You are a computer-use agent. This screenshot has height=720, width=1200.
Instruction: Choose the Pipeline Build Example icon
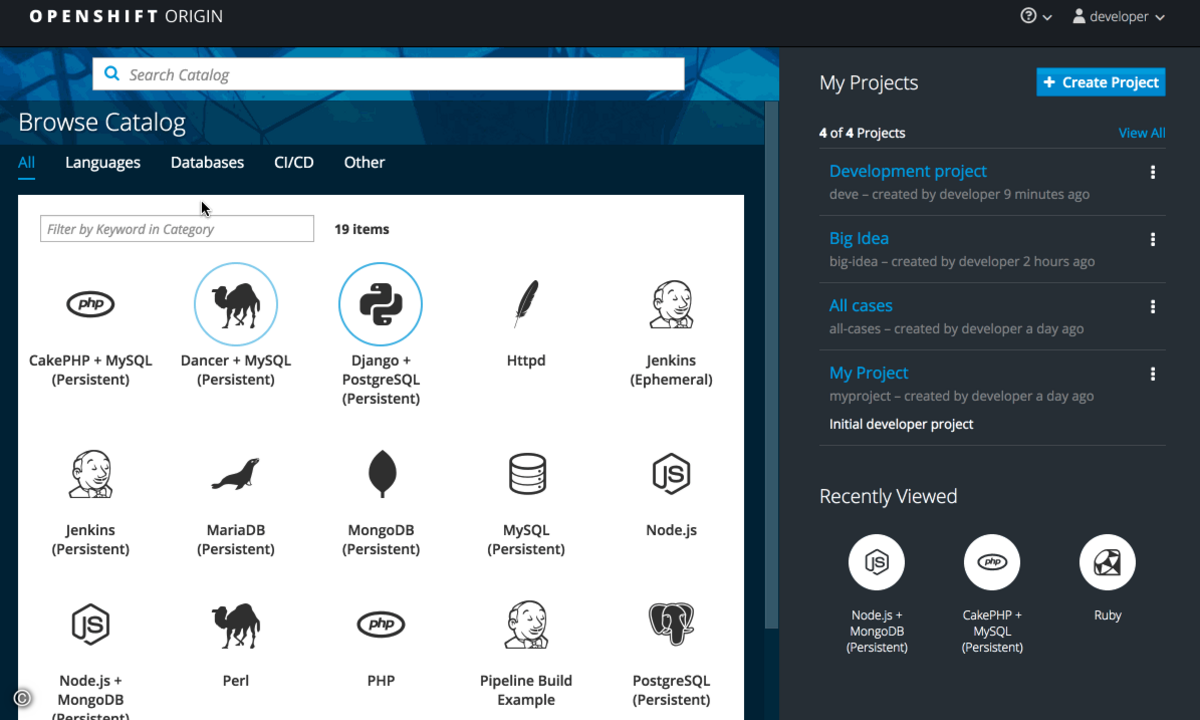(x=526, y=624)
